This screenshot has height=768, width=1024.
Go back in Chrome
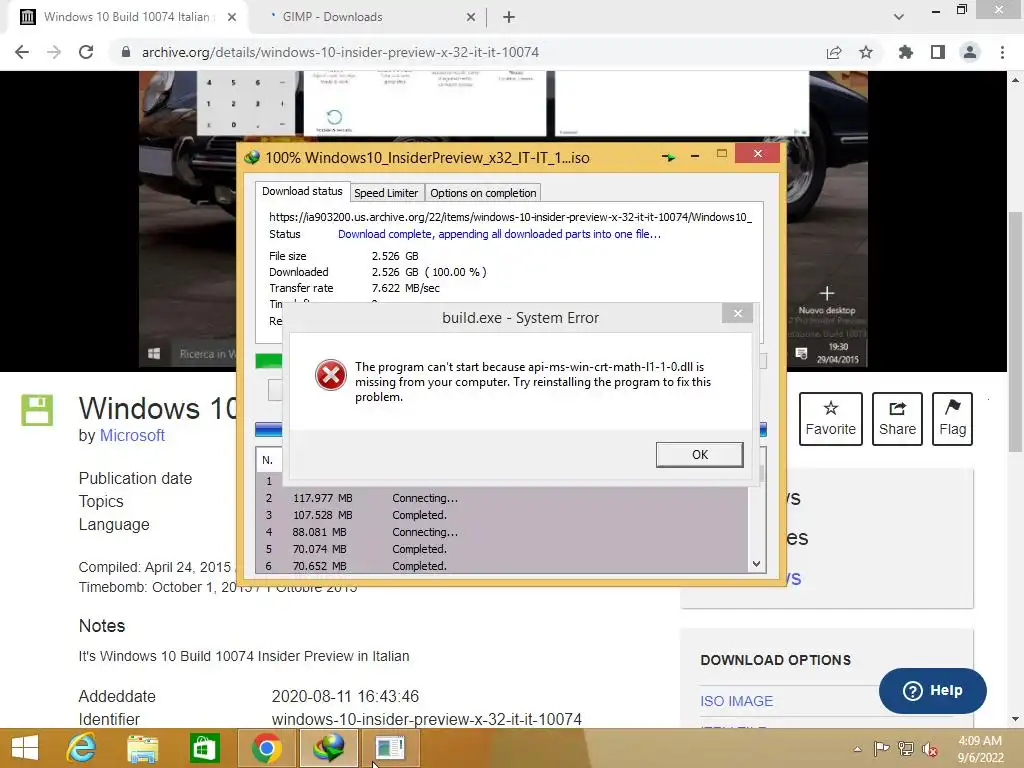22,52
